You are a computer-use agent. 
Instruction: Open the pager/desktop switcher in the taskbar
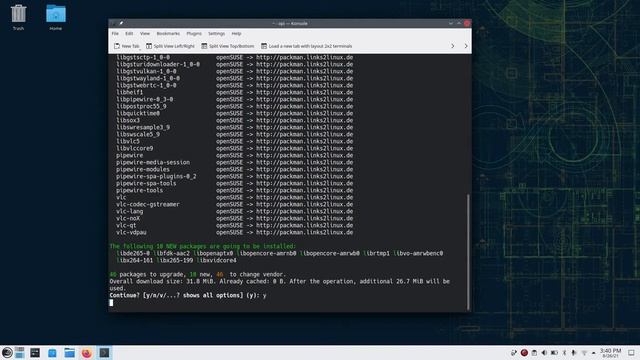point(20,353)
